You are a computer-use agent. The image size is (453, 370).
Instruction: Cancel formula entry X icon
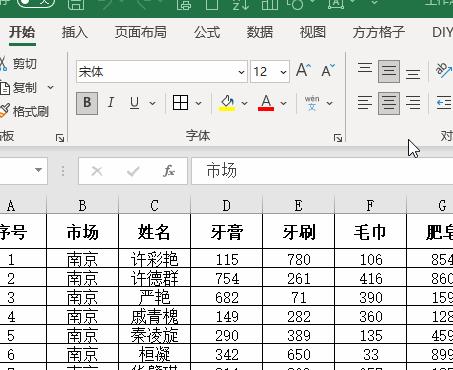(97, 171)
